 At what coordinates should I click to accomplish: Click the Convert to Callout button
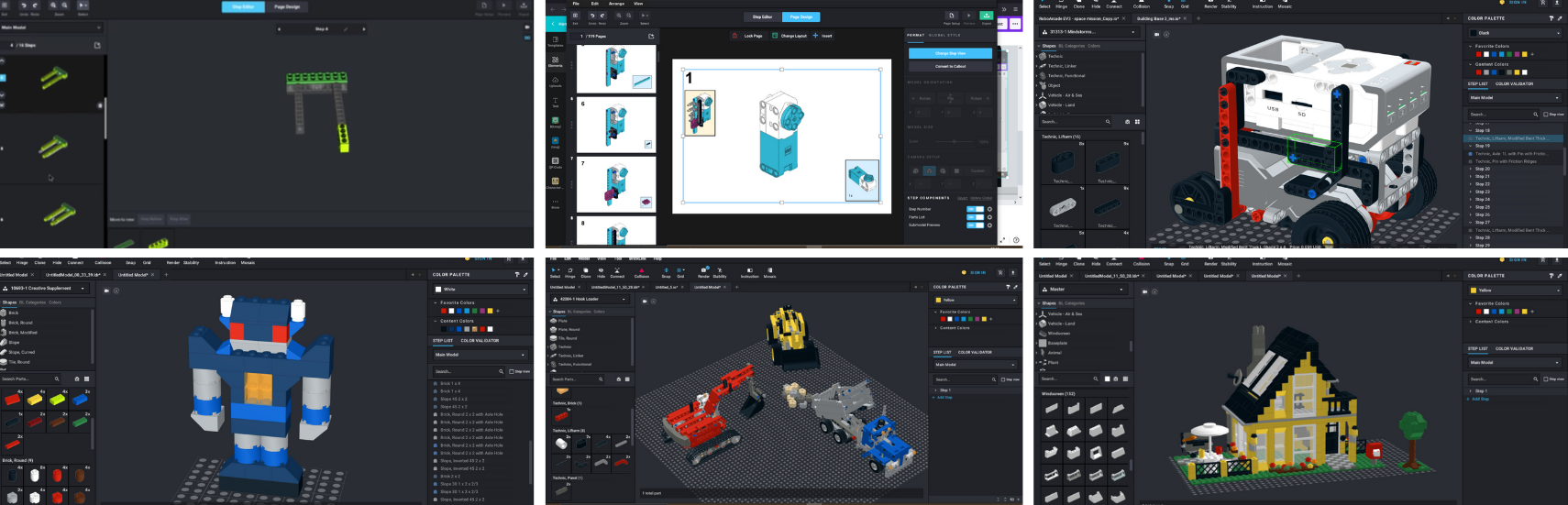[x=950, y=66]
